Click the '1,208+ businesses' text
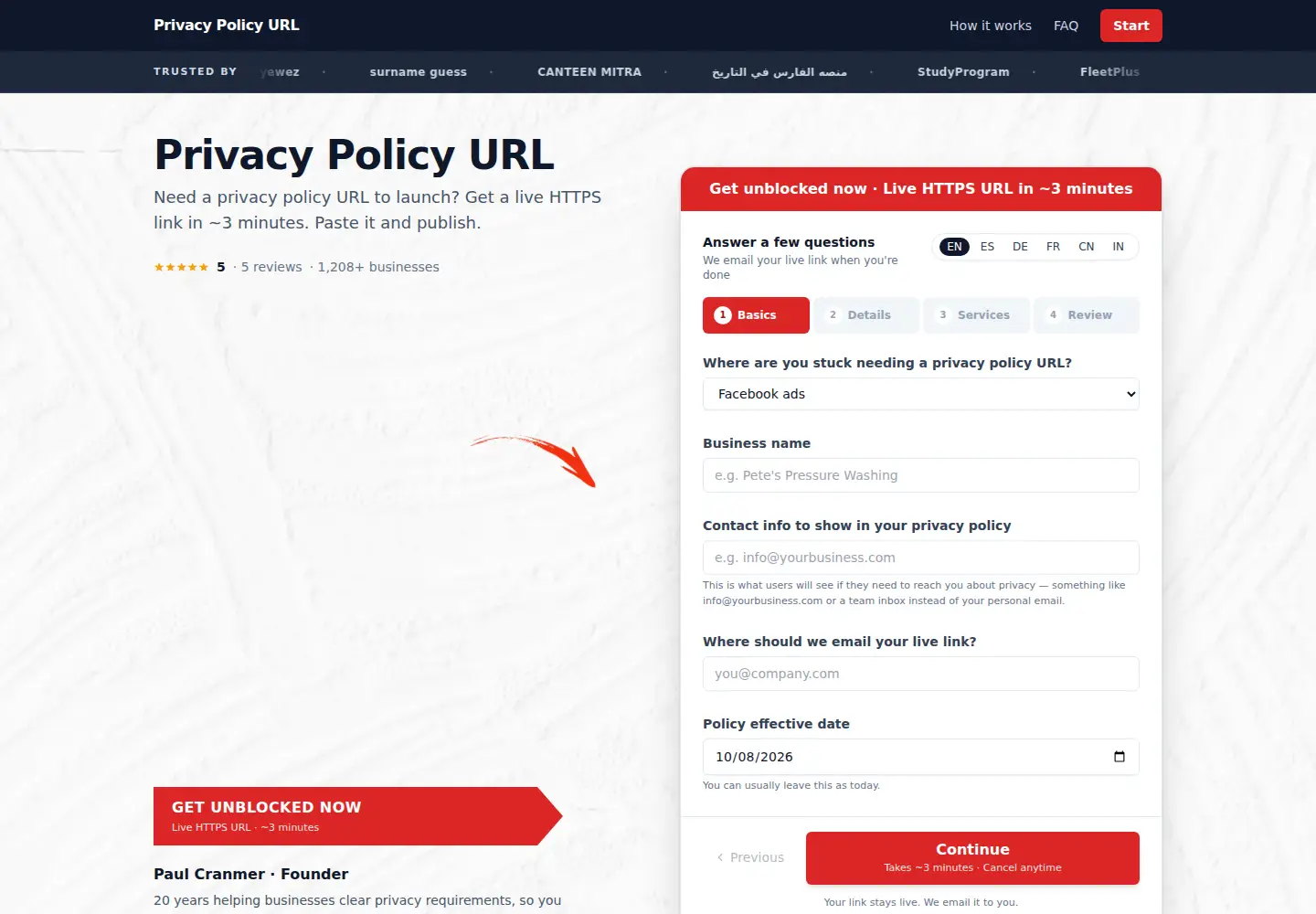 378,267
